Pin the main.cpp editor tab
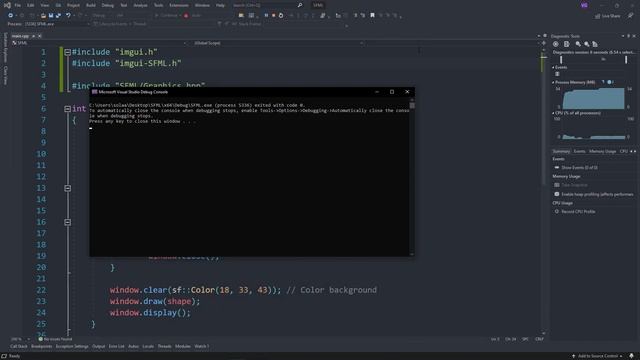This screenshot has width=640, height=360. pyautogui.click(x=33, y=36)
